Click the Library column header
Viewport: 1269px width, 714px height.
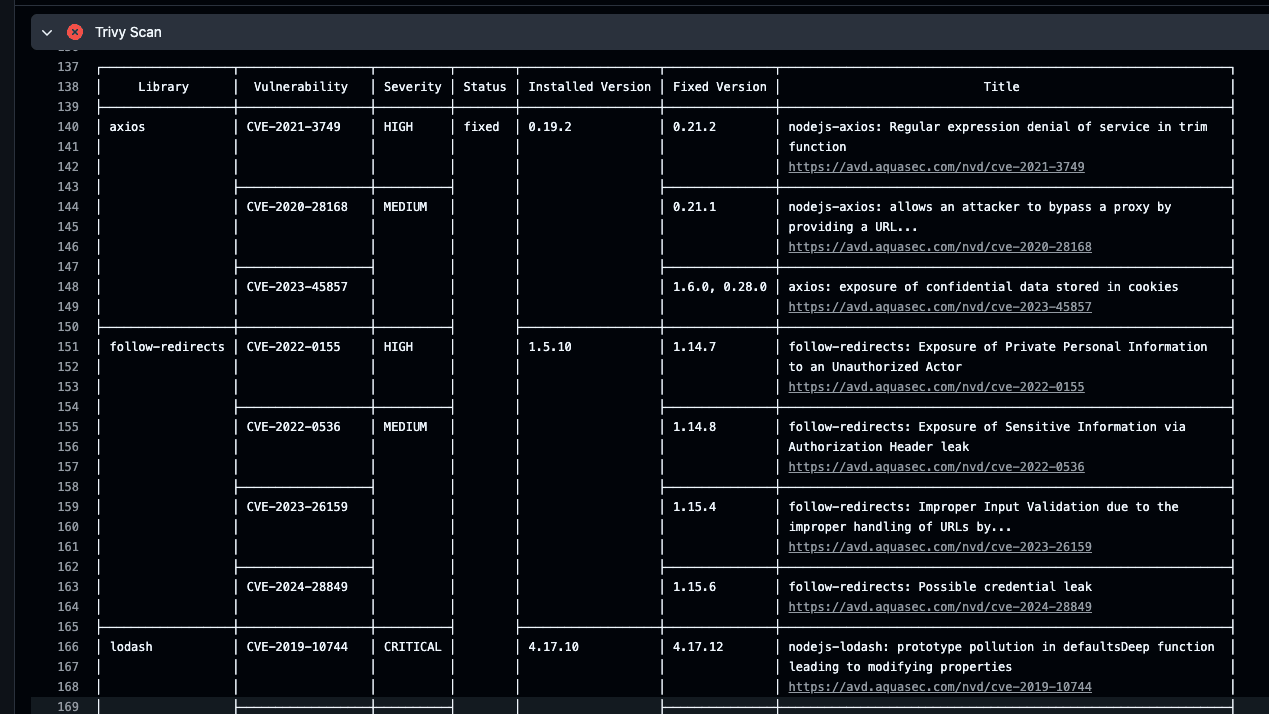click(x=163, y=87)
